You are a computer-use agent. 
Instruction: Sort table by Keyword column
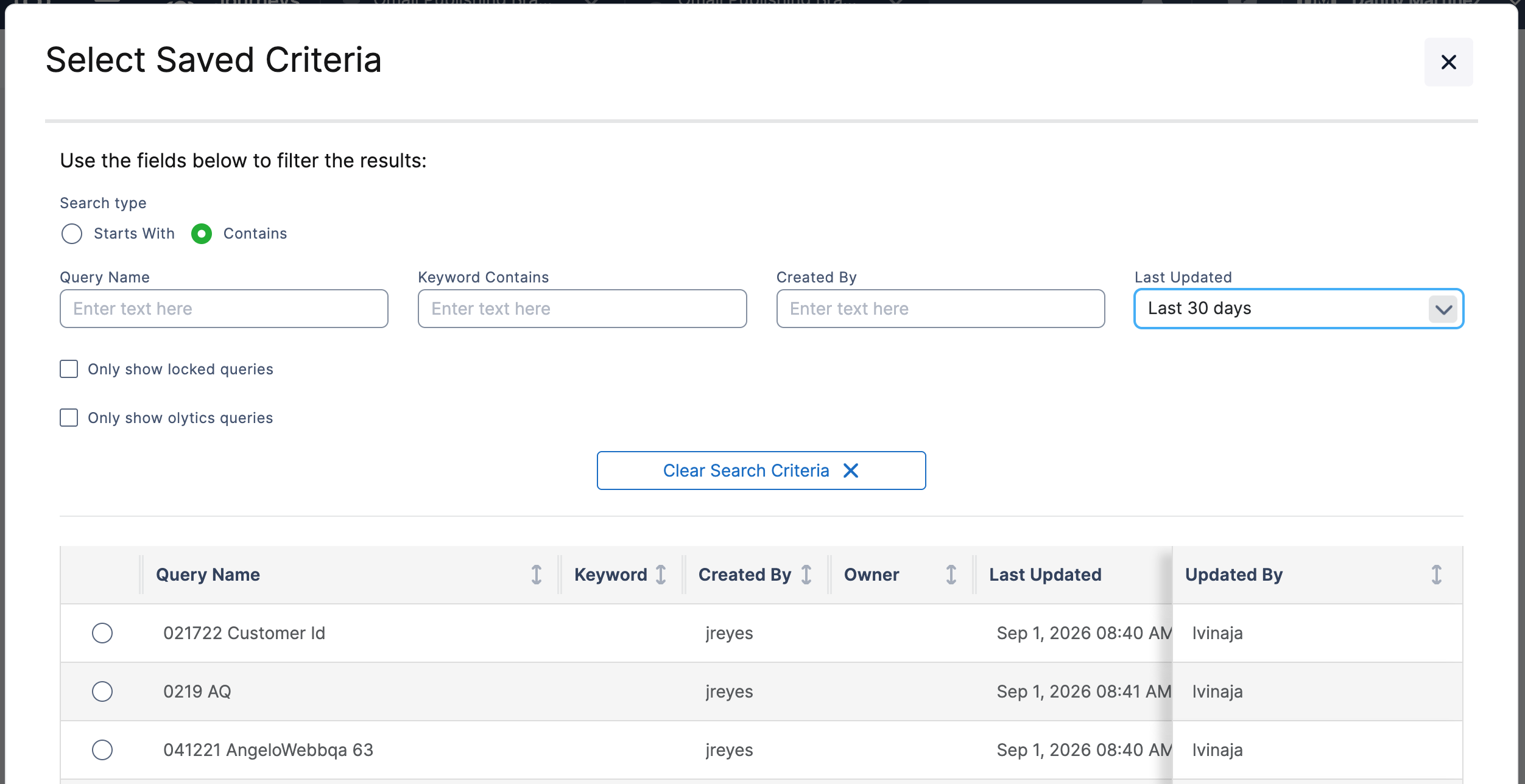coord(661,575)
